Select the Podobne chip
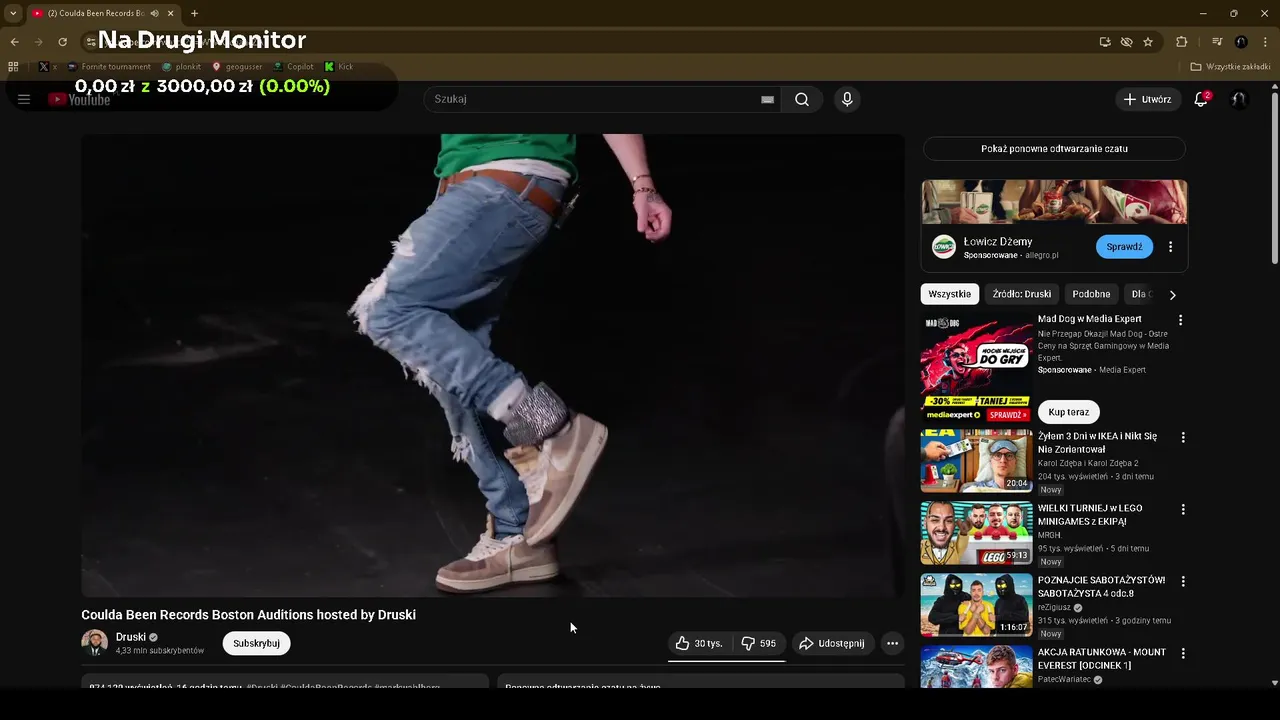This screenshot has height=720, width=1280. 1091,294
